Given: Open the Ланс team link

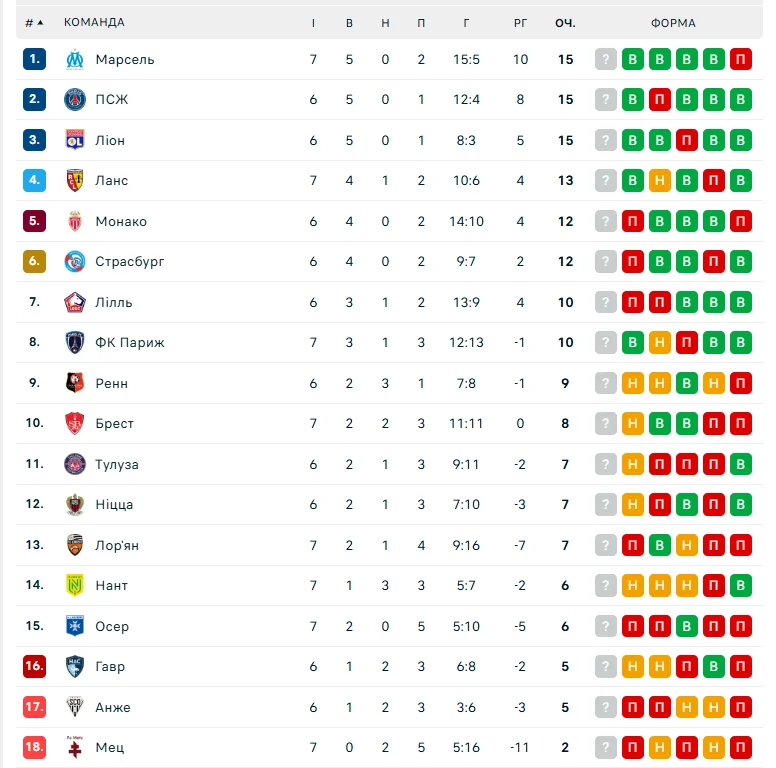Looking at the screenshot, I should point(112,181).
